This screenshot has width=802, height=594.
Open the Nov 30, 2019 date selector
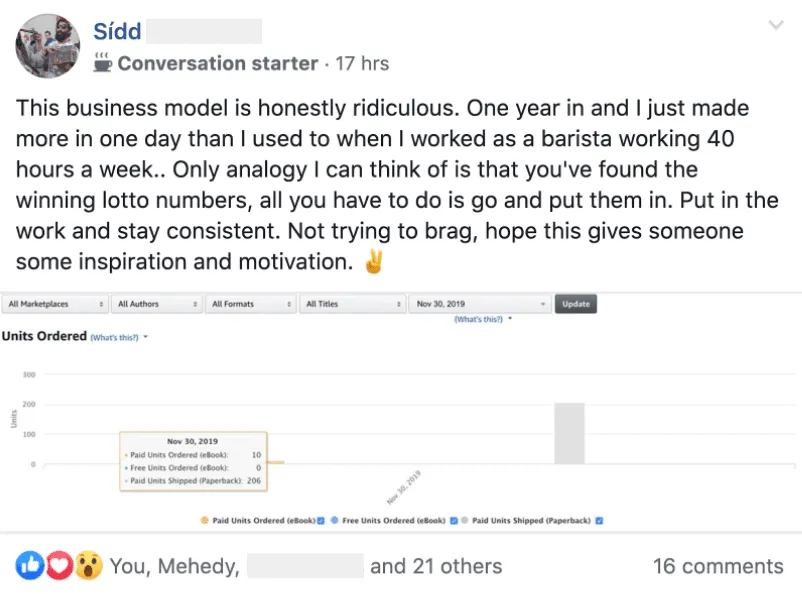click(479, 304)
